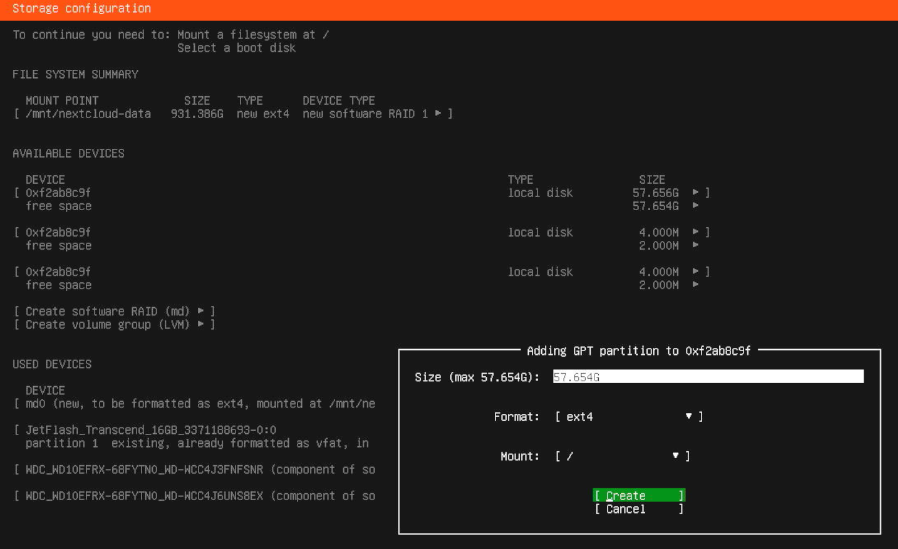Select Create volume group (LVM)

(x=115, y=324)
